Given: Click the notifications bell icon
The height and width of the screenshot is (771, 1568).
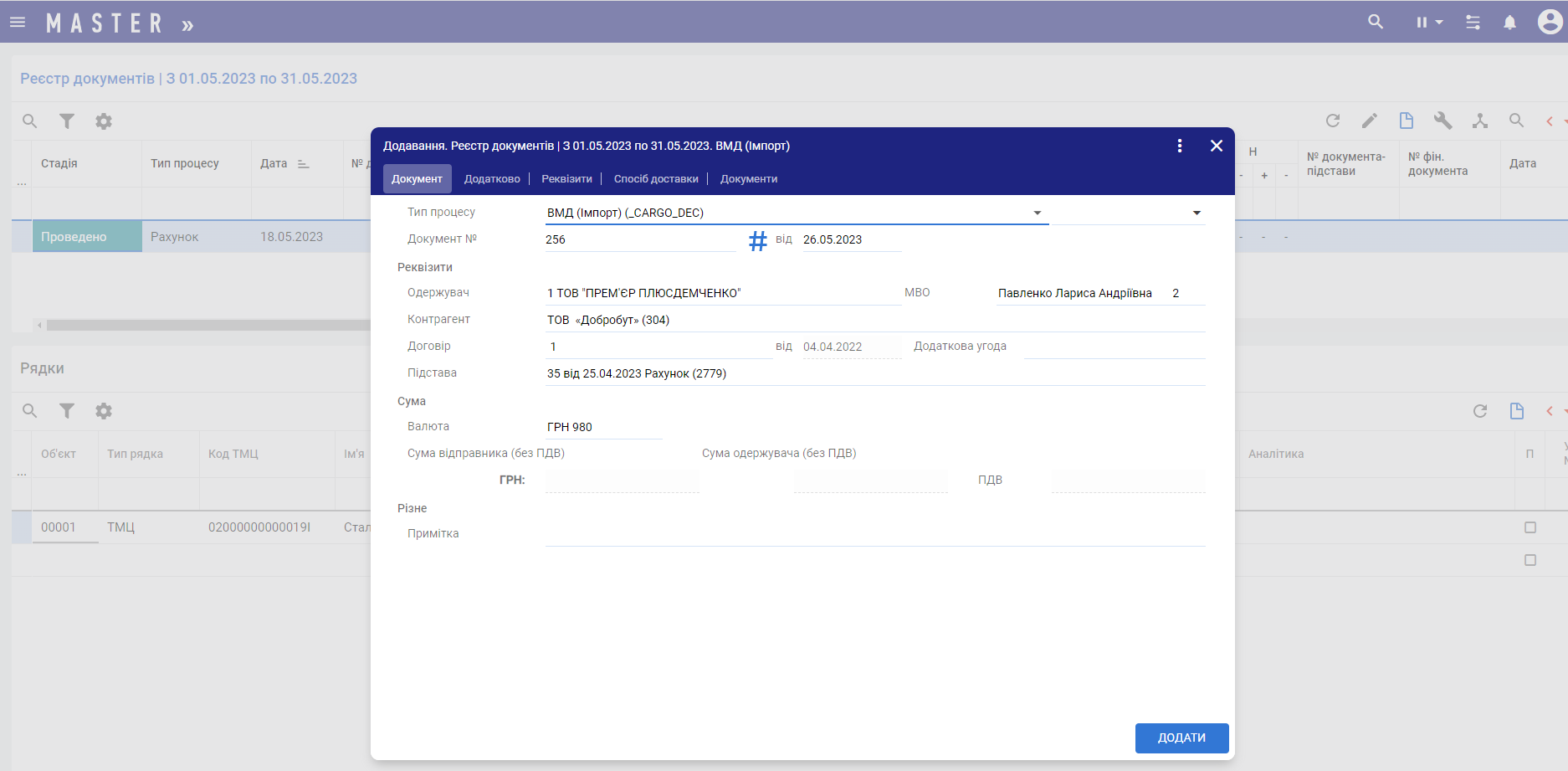Looking at the screenshot, I should tap(1509, 23).
